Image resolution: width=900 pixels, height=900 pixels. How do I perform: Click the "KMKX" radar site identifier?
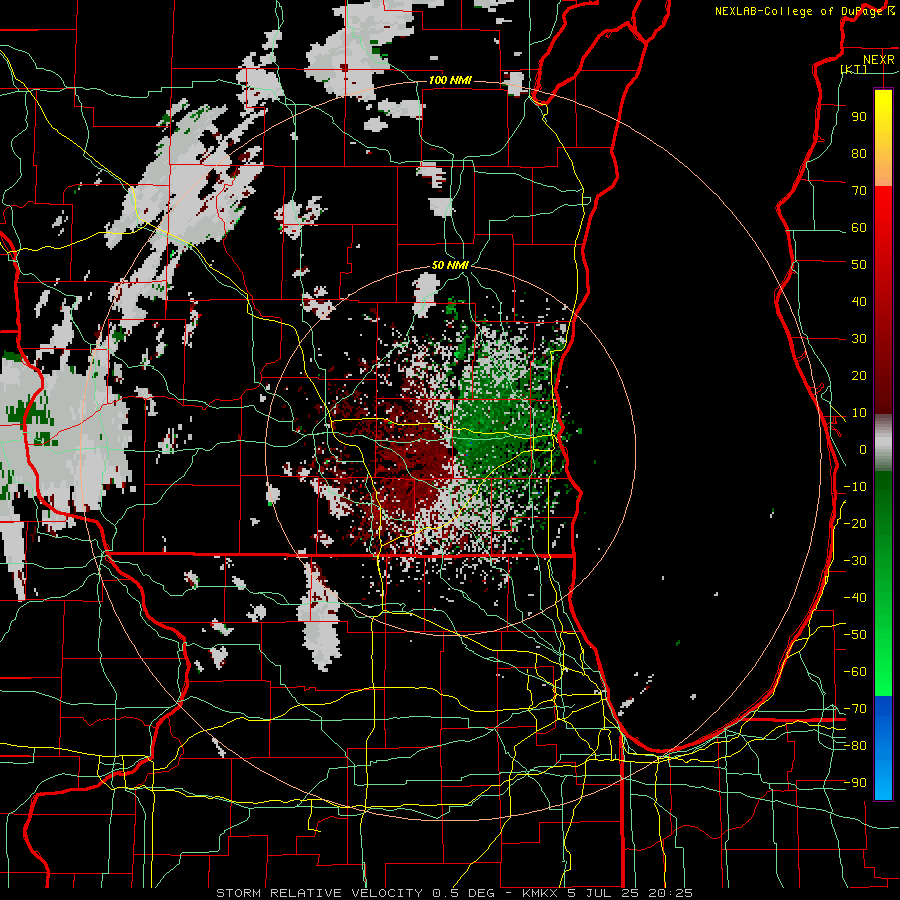point(540,893)
